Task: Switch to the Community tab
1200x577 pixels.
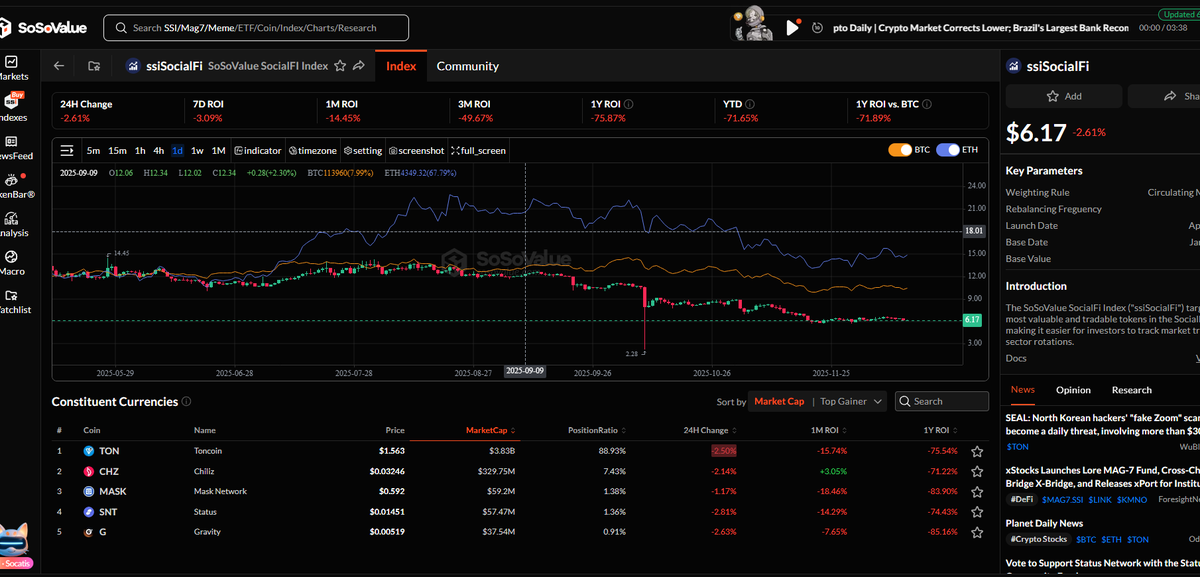Action: tap(467, 65)
